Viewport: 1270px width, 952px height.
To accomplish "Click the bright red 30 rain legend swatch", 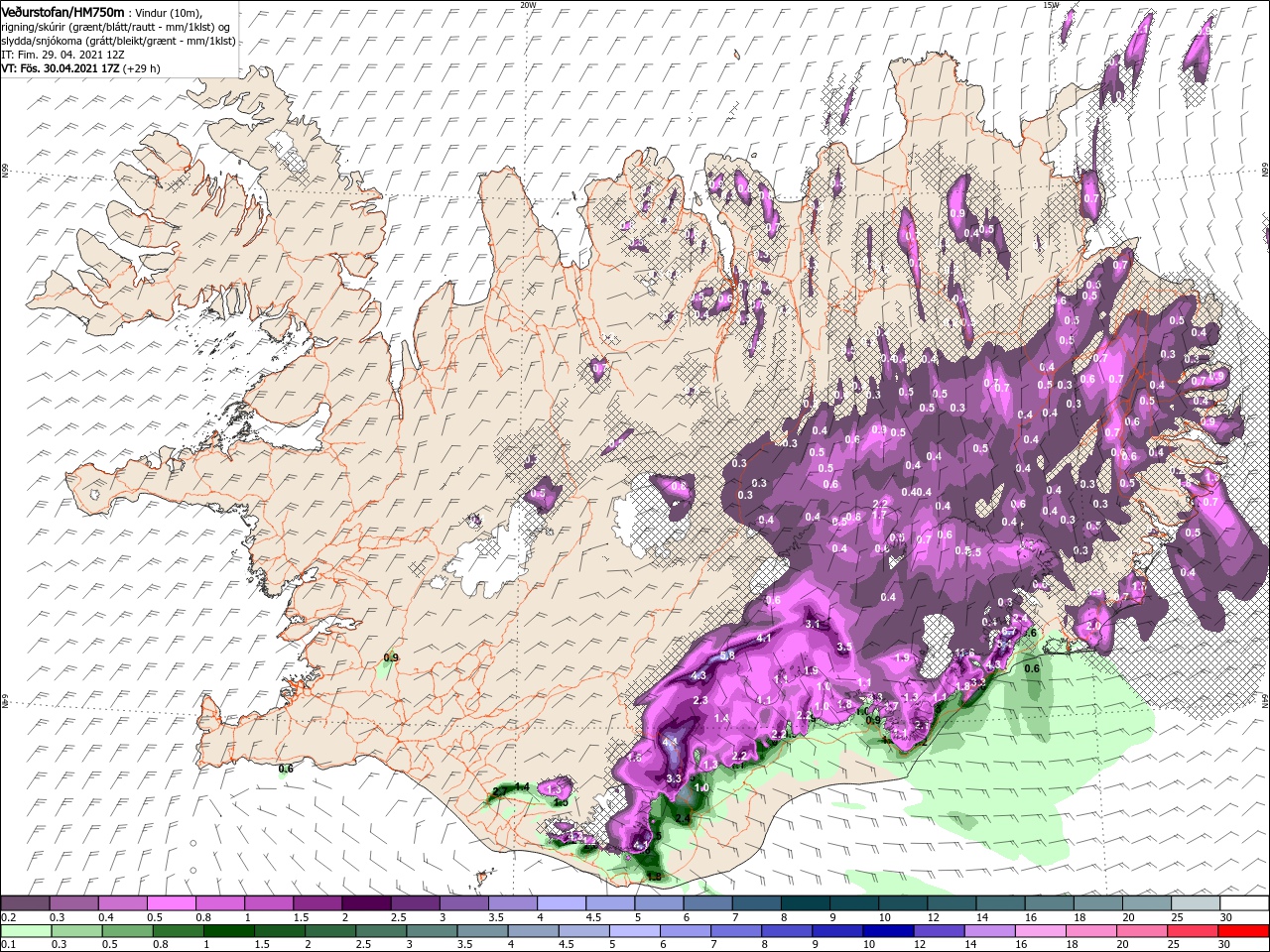I will click(x=1243, y=930).
